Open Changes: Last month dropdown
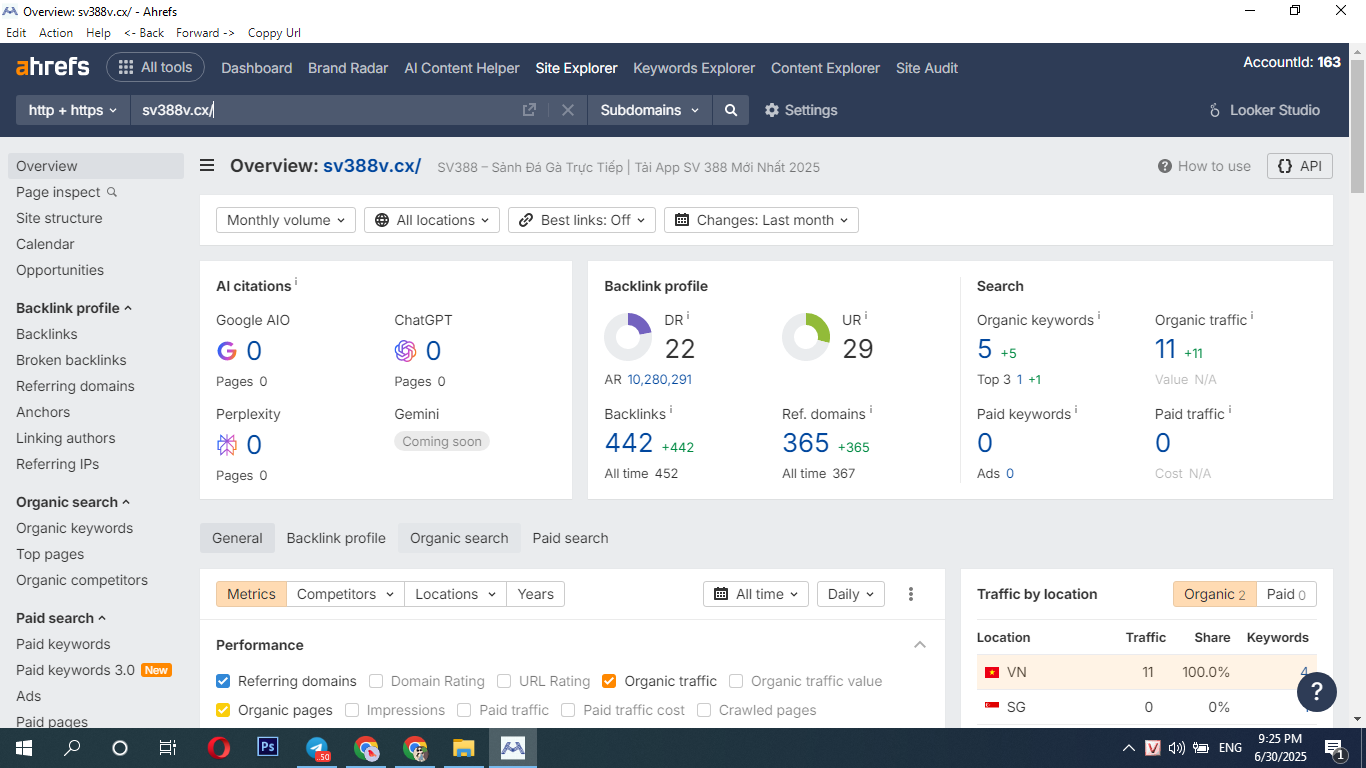This screenshot has height=768, width=1366. 761,220
